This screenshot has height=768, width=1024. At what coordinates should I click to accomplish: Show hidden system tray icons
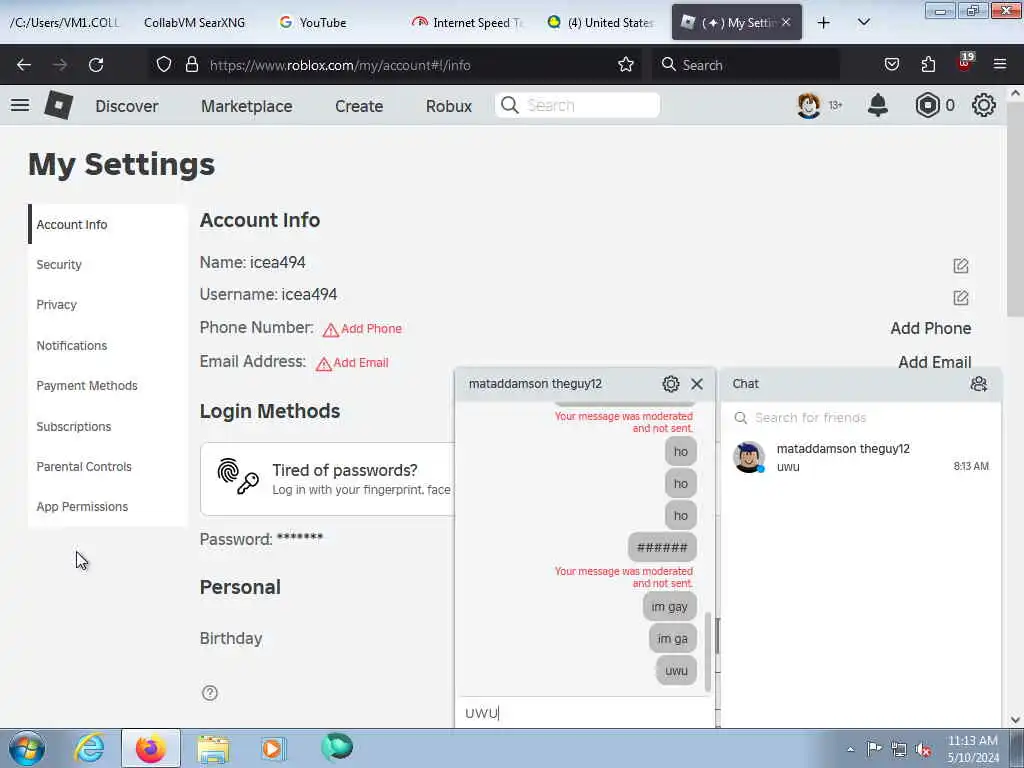click(850, 749)
